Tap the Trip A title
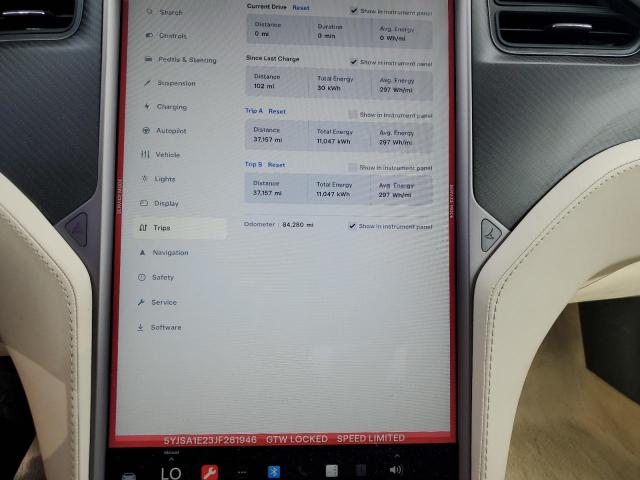 pyautogui.click(x=254, y=111)
